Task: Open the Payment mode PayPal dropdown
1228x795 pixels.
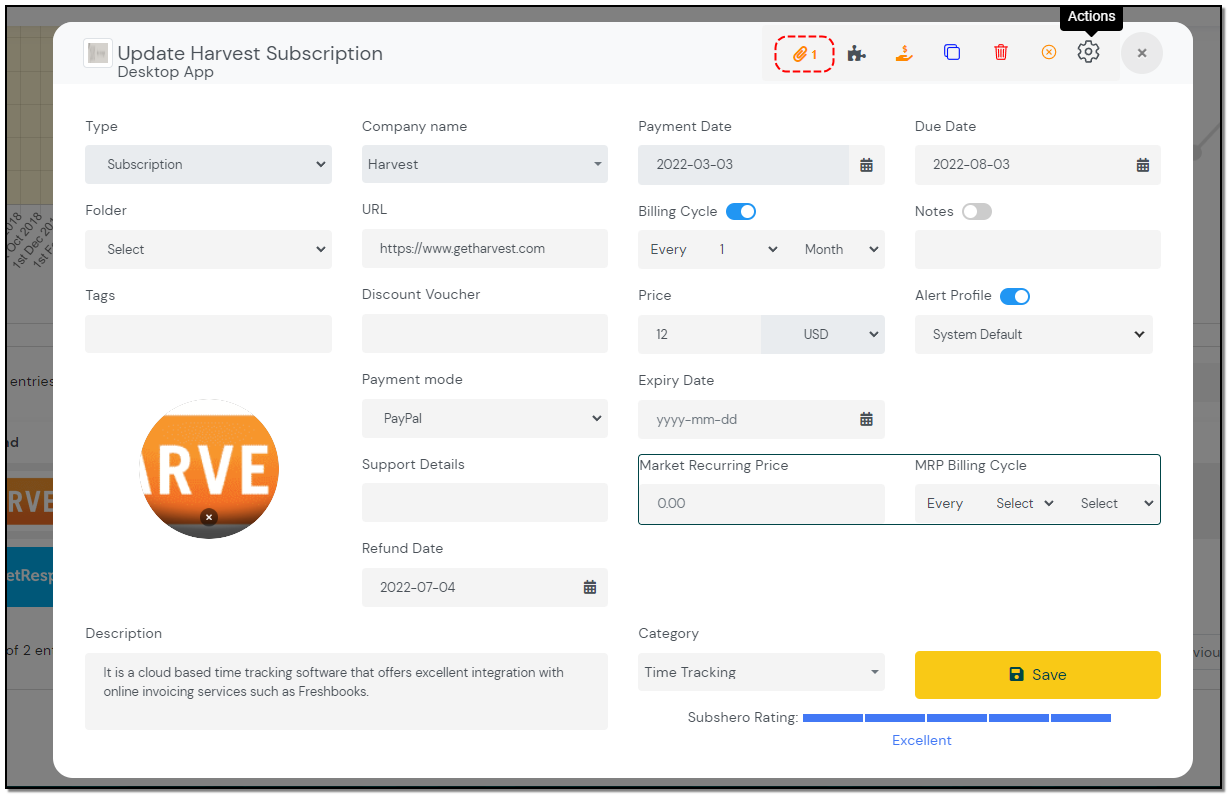Action: pos(485,419)
